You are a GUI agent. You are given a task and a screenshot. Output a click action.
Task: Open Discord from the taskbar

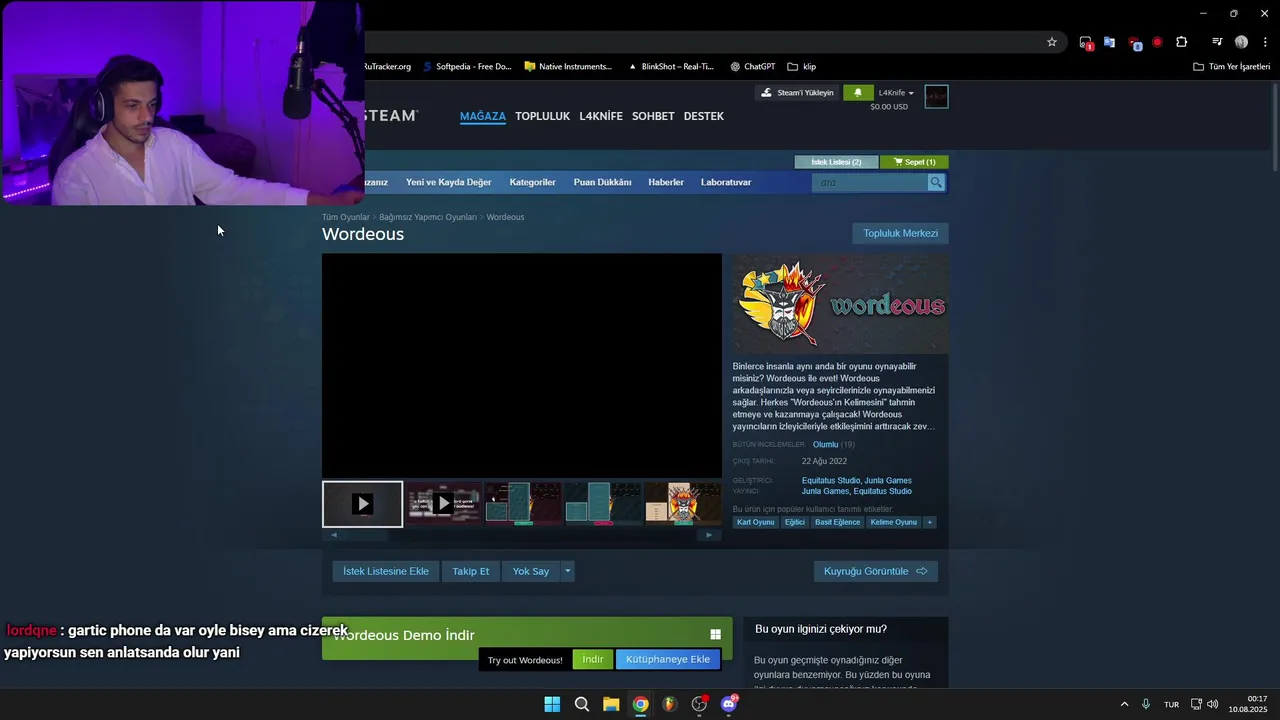pos(729,704)
